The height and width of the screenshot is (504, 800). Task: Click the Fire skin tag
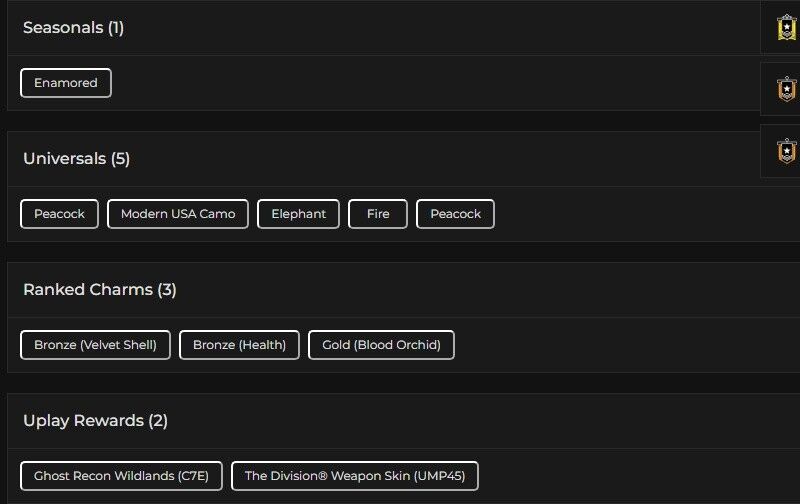click(x=378, y=214)
